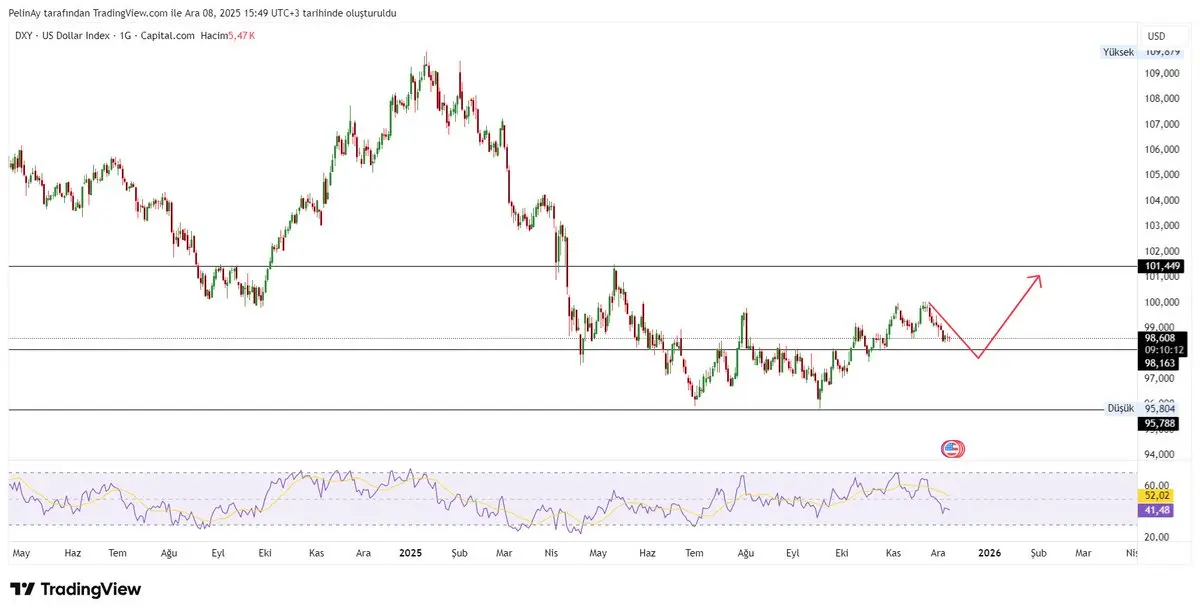1200x614 pixels.
Task: Select the 101,449 horizontal line price tag
Action: [1163, 266]
